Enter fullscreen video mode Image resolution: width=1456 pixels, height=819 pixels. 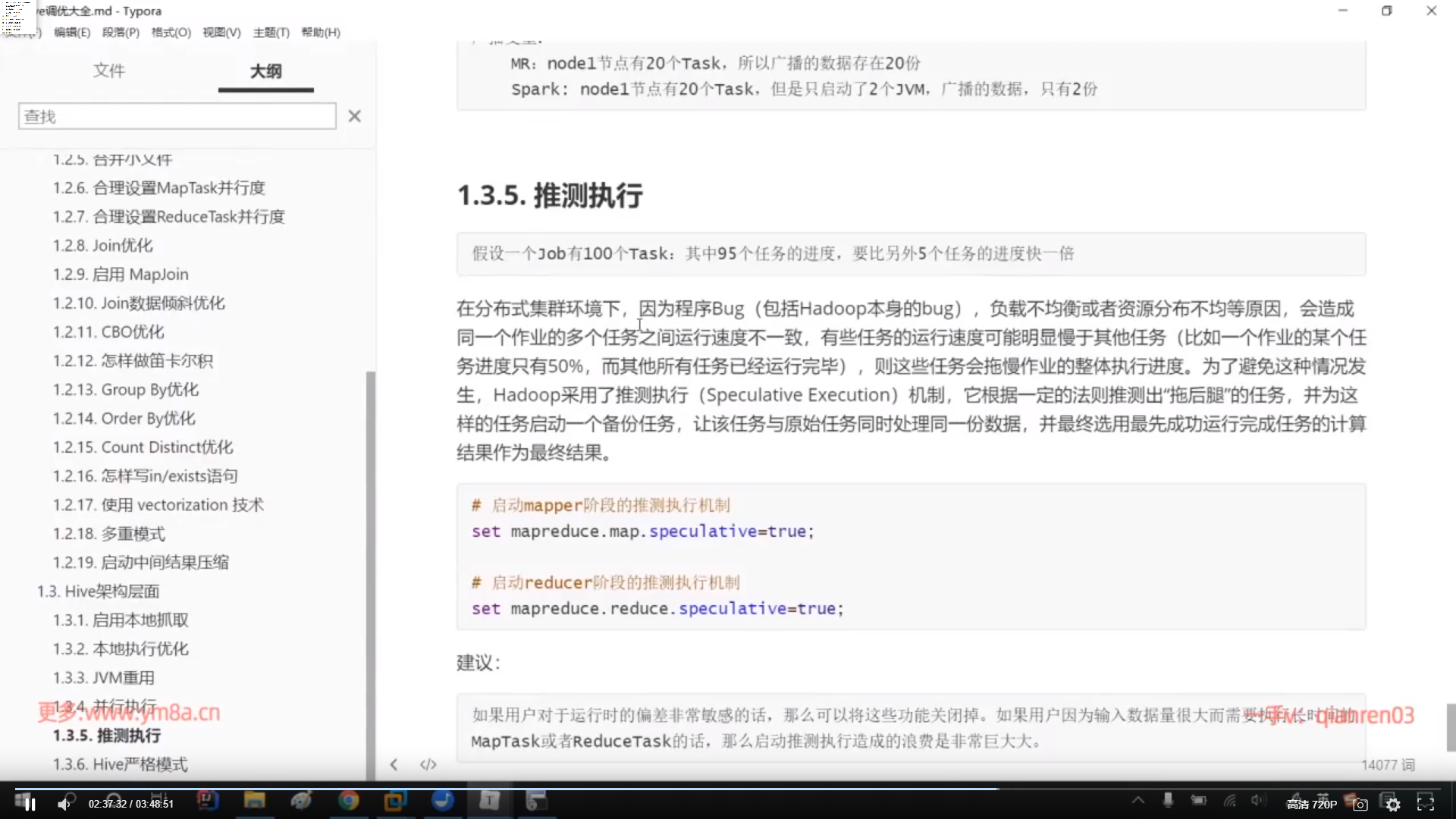click(x=1426, y=804)
